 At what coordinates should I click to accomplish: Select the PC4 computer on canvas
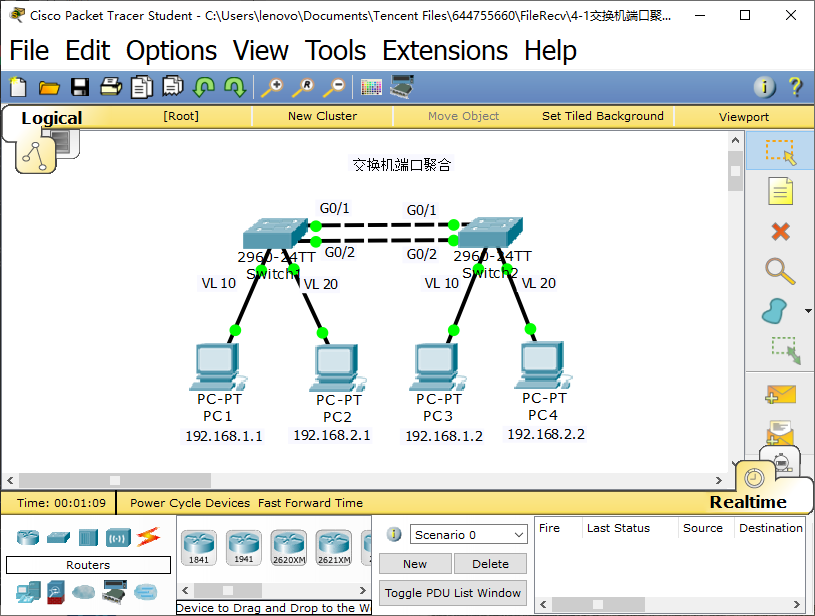543,365
